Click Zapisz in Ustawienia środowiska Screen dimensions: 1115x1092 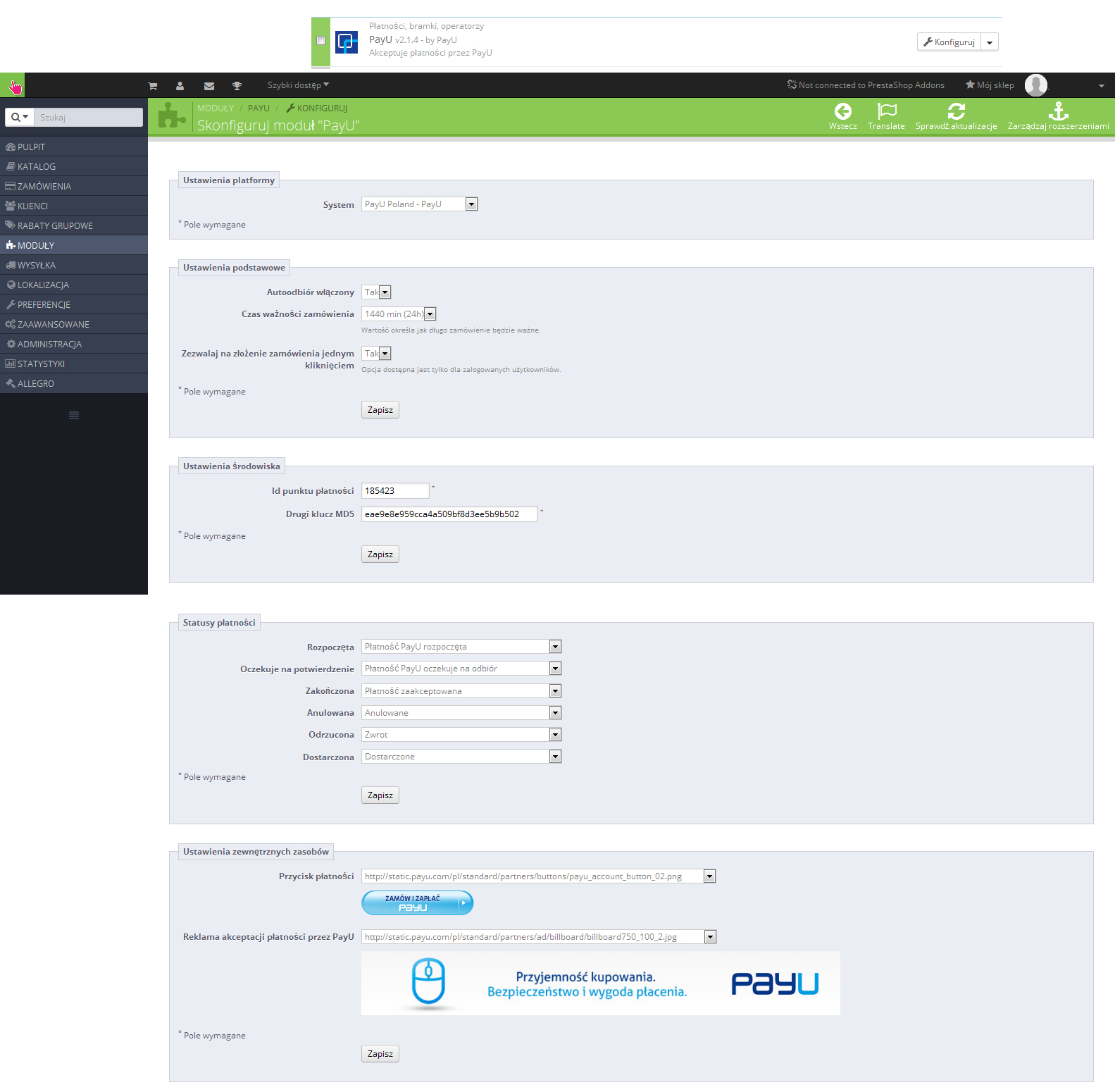pos(380,554)
